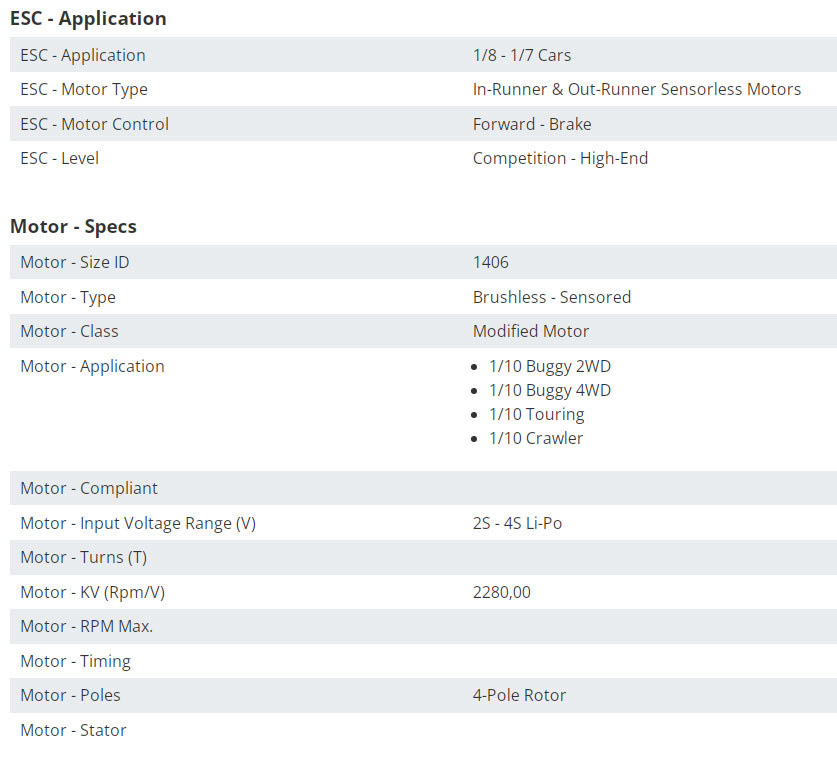Select the 'Forward - Brake' value
This screenshot has height=771, width=837.
pos(531,124)
